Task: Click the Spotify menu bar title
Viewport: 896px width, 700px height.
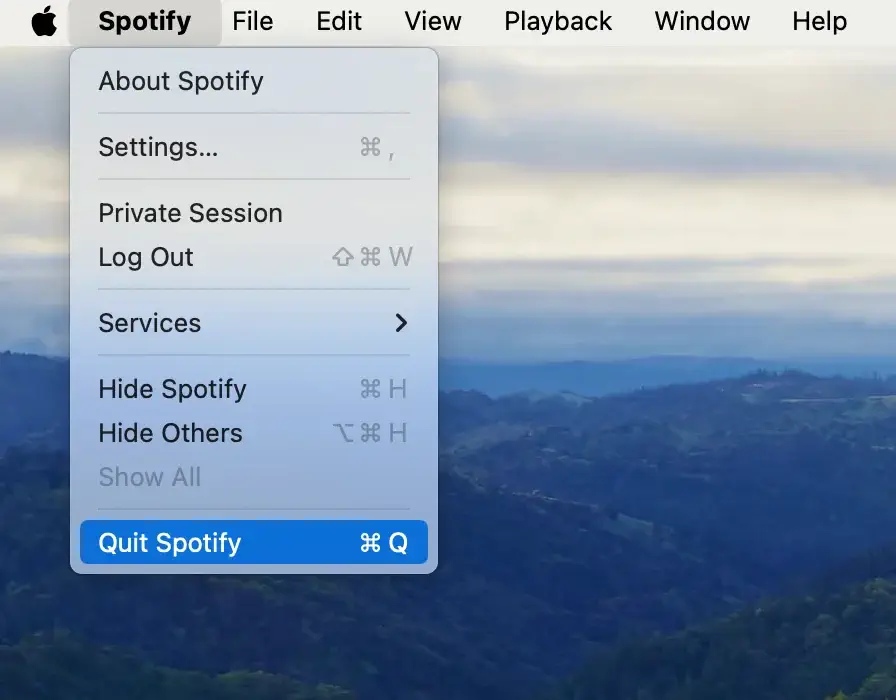Action: point(144,21)
